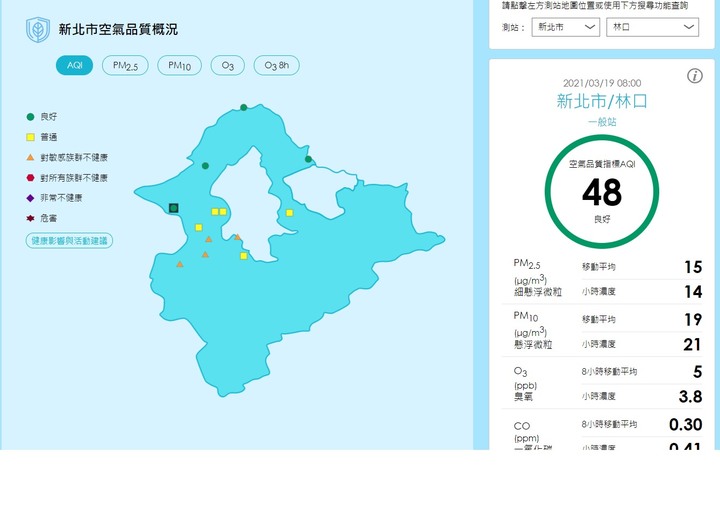Screen dimensions: 720x516
Task: Open 健康影響與活動建議 health advice button
Action: 69,241
